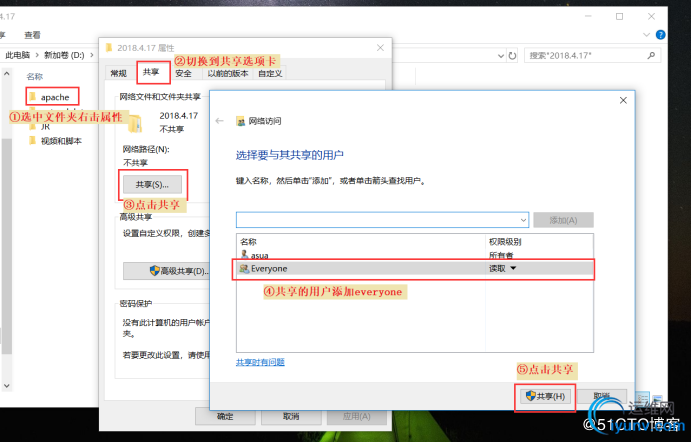Click the 高级共享(D) button
691x442 pixels.
click(167, 271)
